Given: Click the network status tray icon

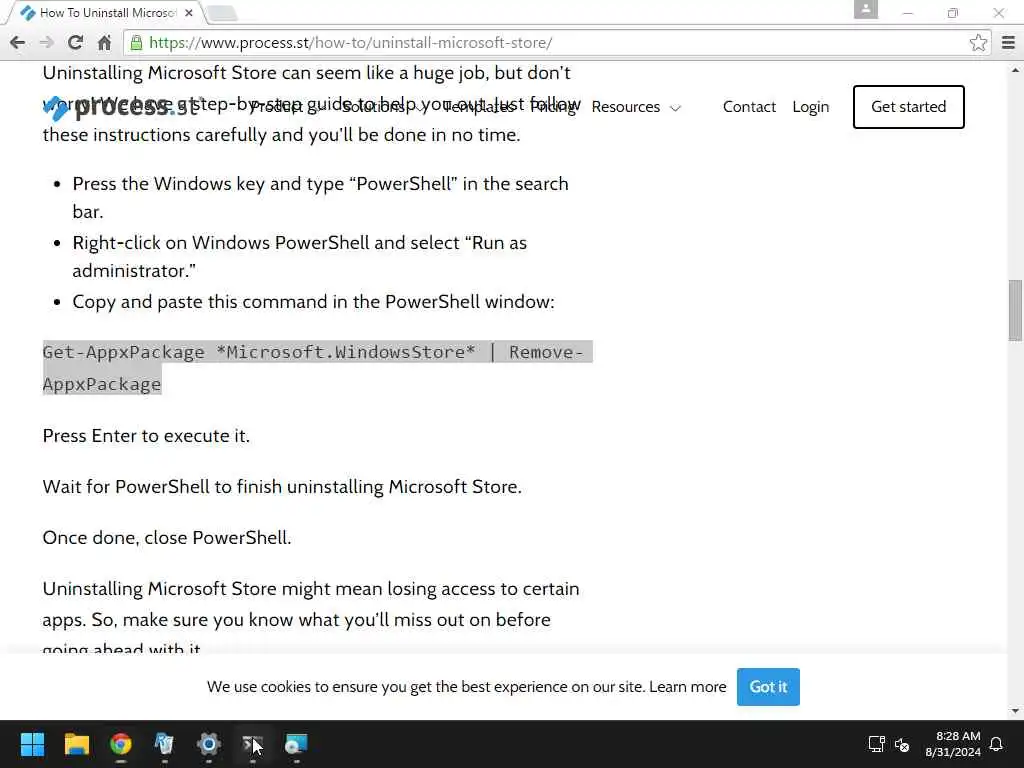Looking at the screenshot, I should 876,744.
